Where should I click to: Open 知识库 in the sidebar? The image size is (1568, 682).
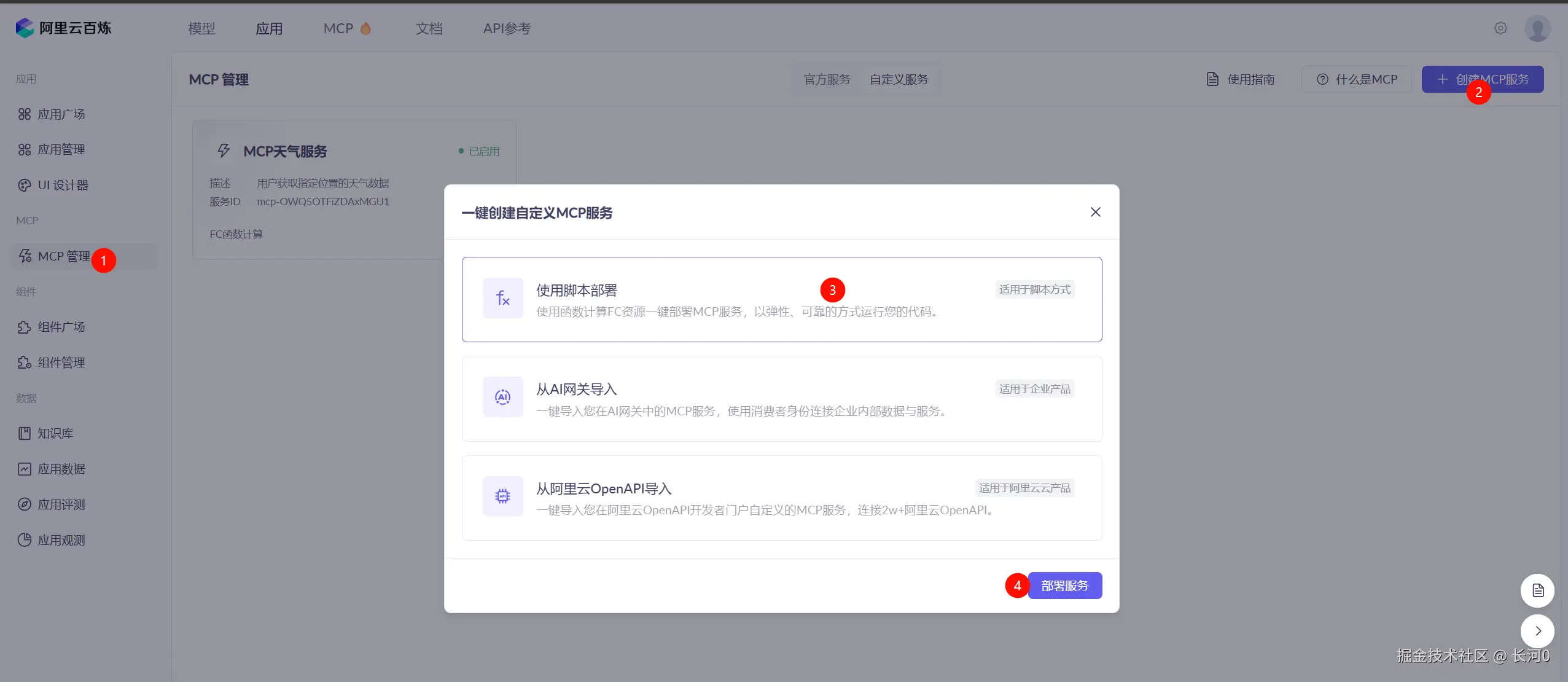pyautogui.click(x=55, y=433)
